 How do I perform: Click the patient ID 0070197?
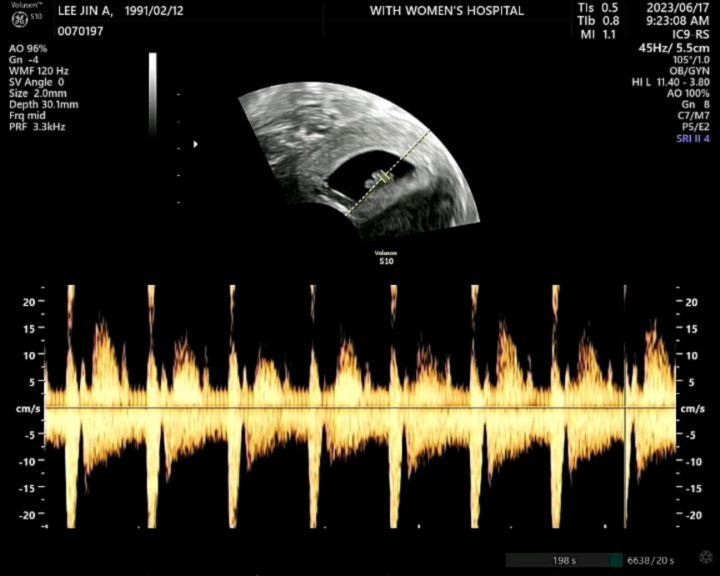click(80, 31)
